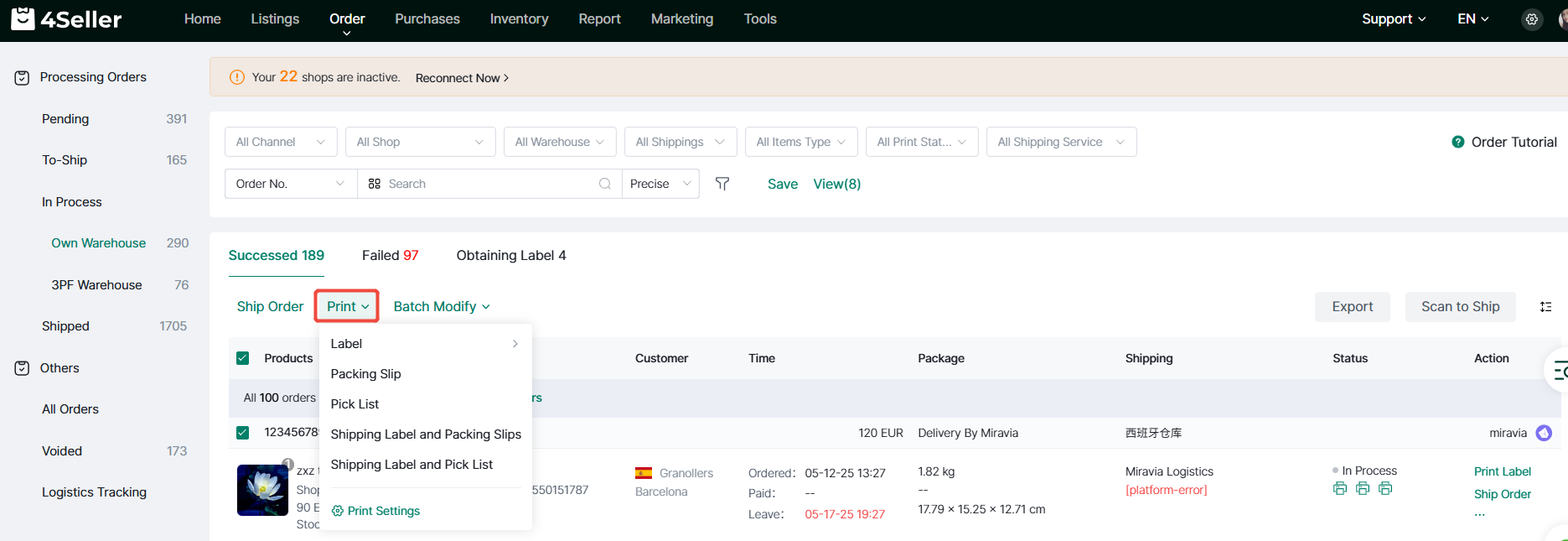Viewport: 1568px width, 541px height.
Task: Open the All Warehouse dropdown
Action: click(x=560, y=142)
